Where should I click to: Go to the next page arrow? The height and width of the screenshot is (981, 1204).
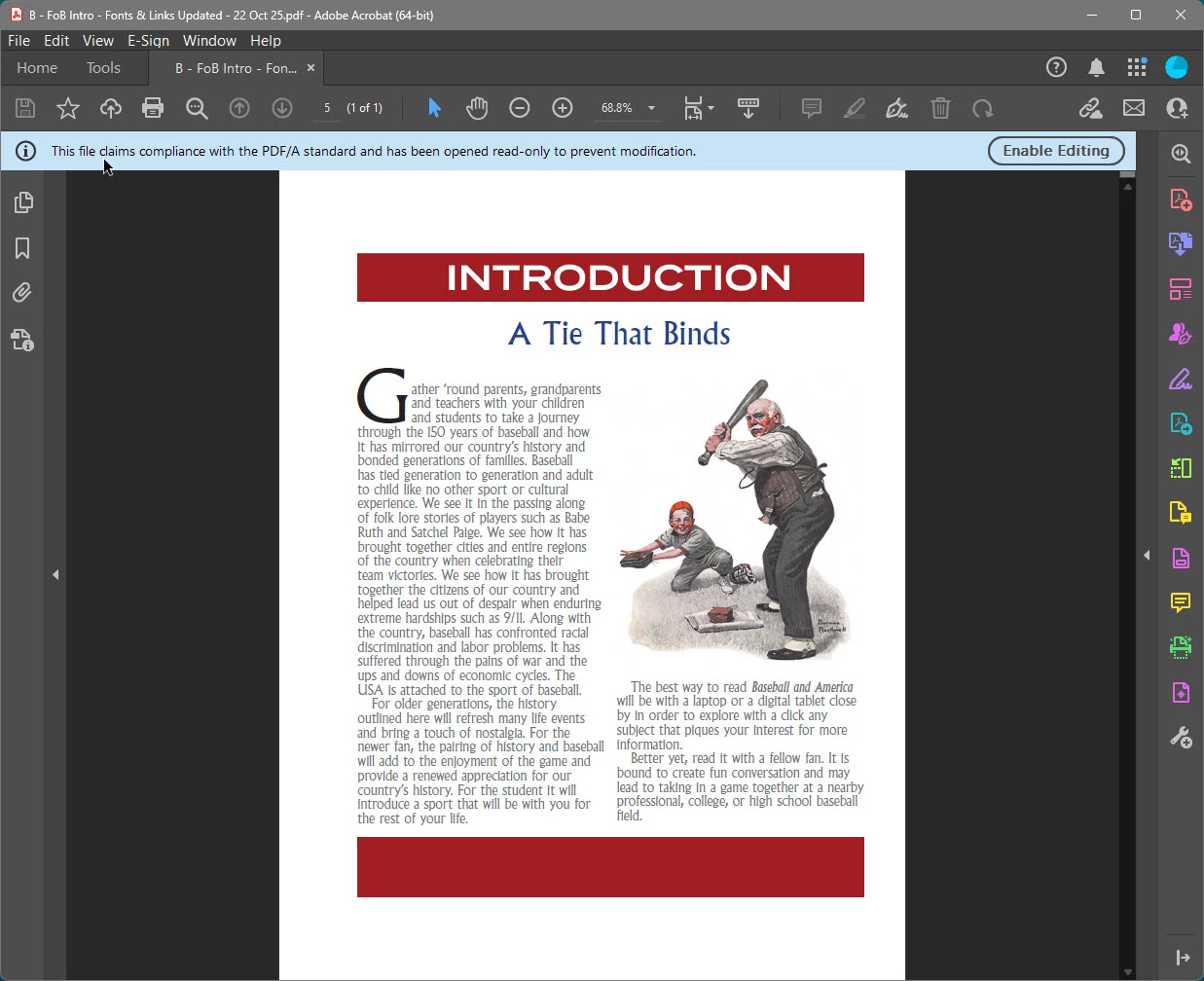point(282,108)
